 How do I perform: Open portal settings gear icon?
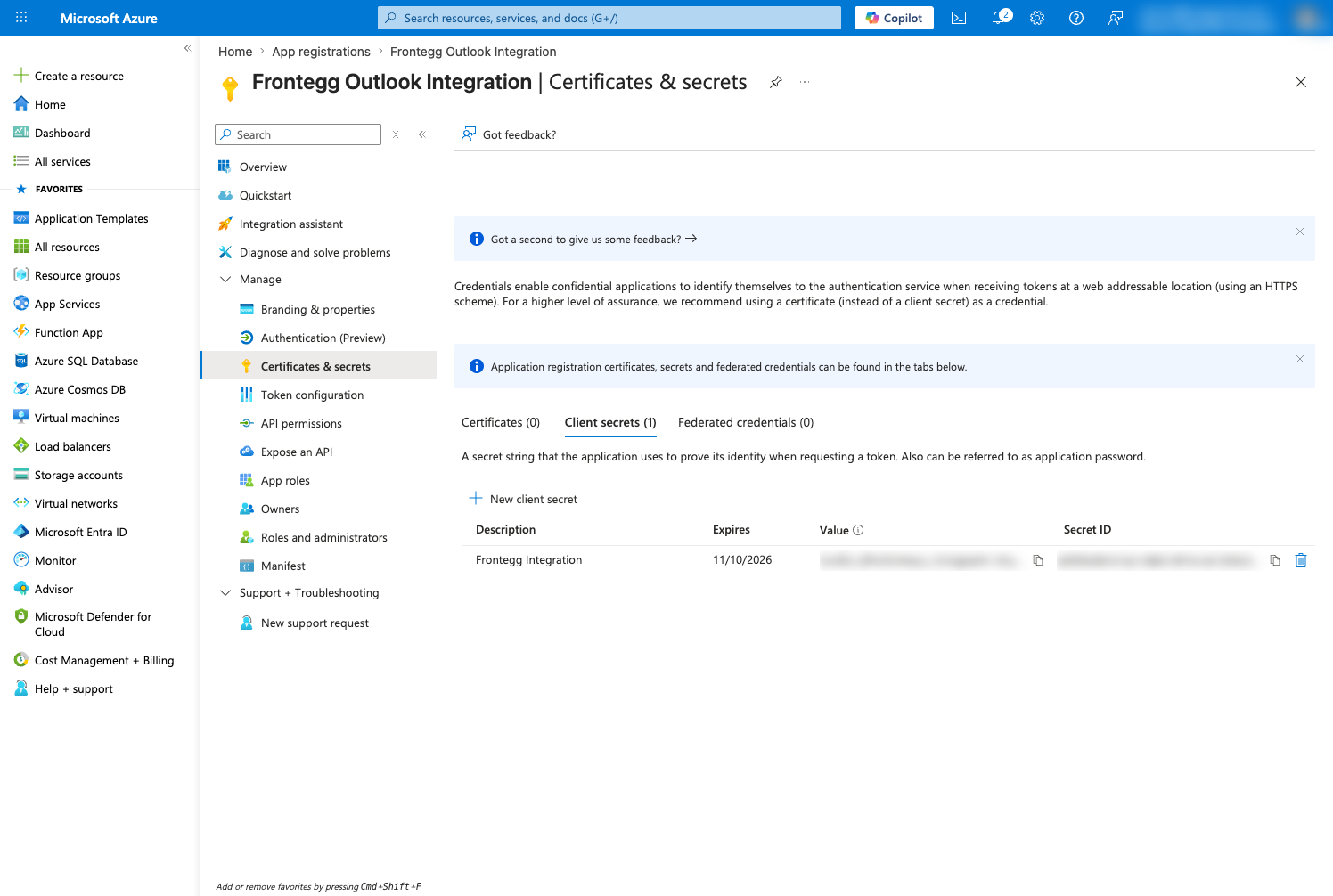(x=1037, y=18)
